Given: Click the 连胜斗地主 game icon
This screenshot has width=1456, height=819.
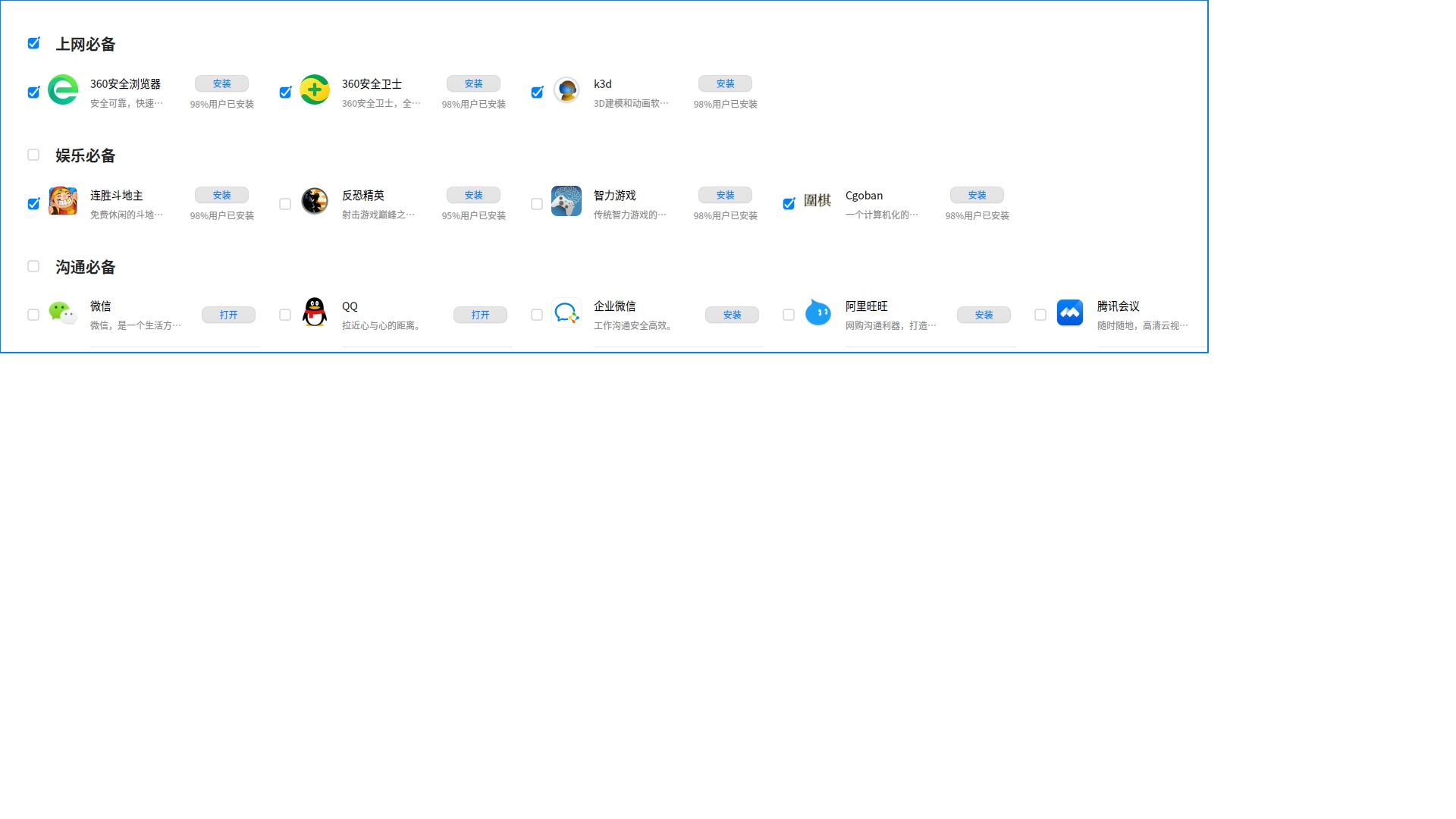Looking at the screenshot, I should [64, 202].
